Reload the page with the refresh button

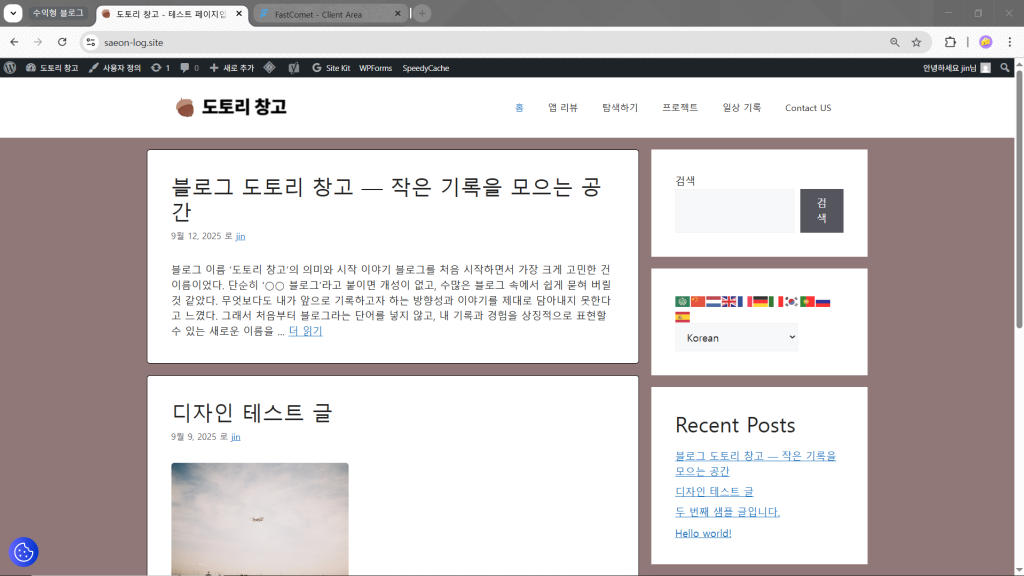[x=62, y=42]
